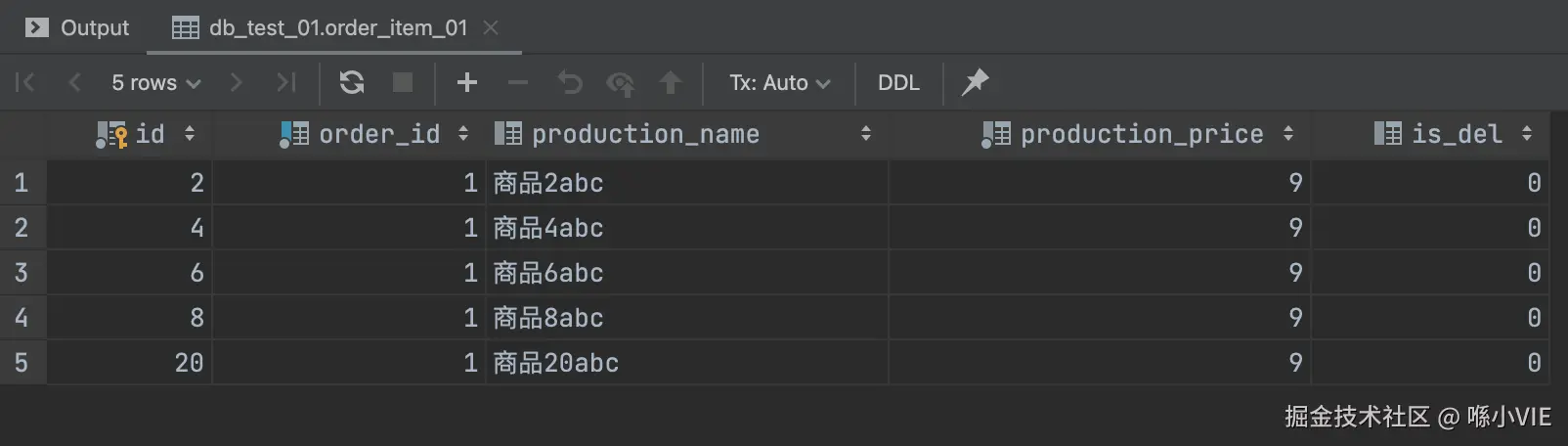This screenshot has width=1568, height=446.
Task: Open the Tx: Auto transaction dropdown
Action: click(x=779, y=83)
